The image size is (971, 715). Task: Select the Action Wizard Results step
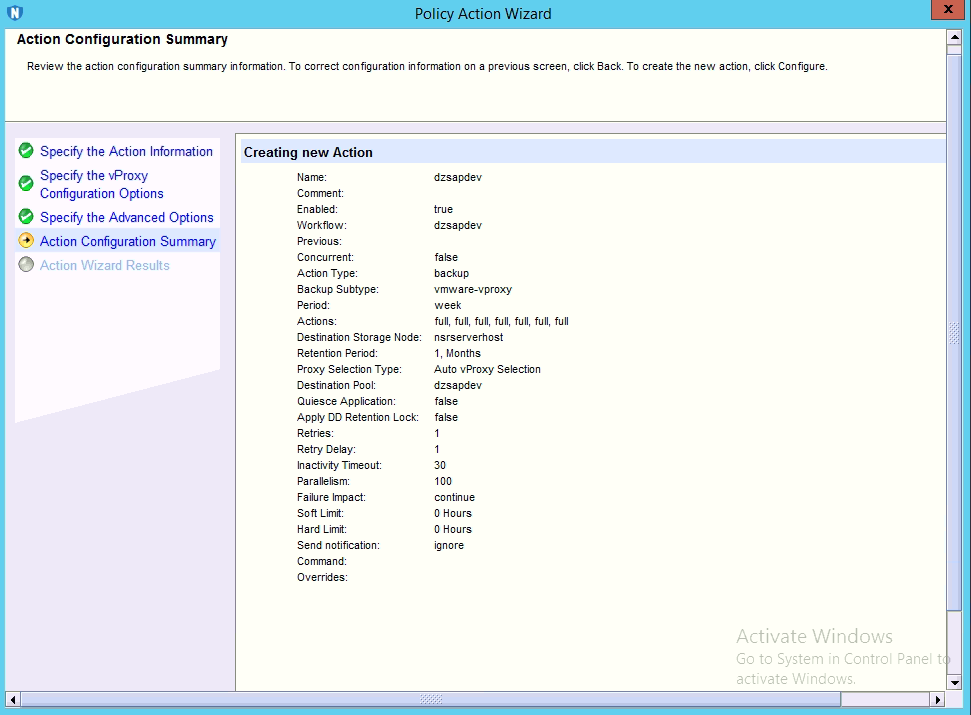click(104, 265)
